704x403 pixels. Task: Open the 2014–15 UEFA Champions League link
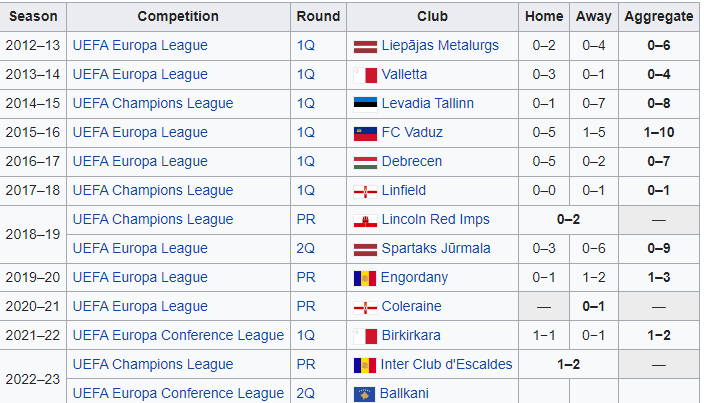click(x=153, y=104)
